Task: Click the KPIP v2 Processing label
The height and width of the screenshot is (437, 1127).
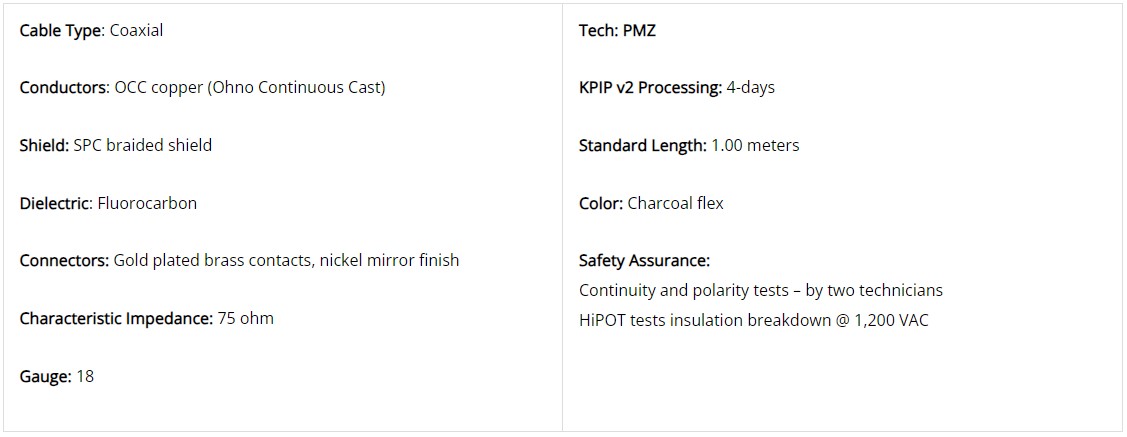Action: 650,88
